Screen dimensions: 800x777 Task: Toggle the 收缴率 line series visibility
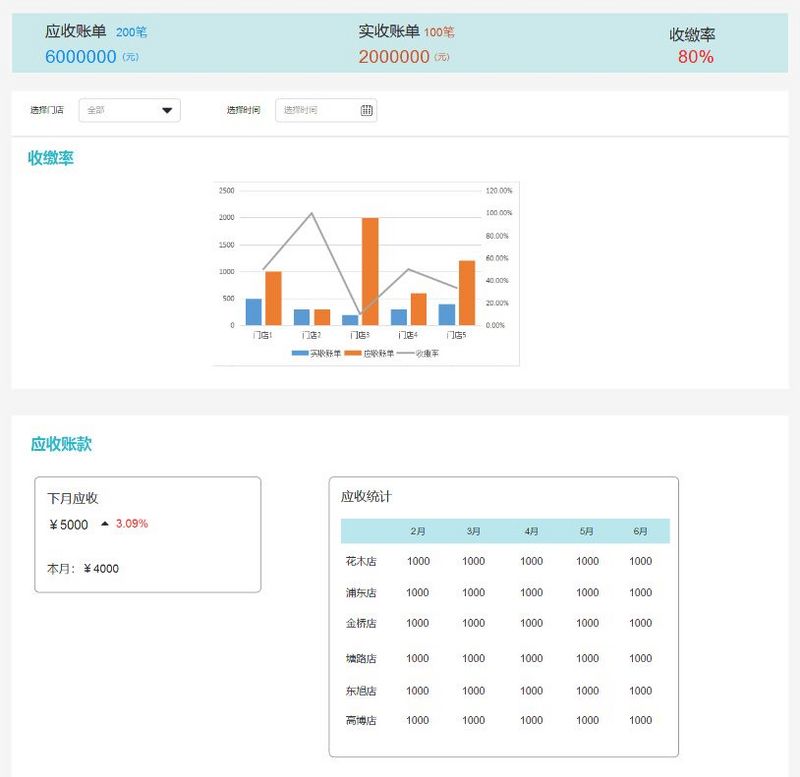[420, 355]
